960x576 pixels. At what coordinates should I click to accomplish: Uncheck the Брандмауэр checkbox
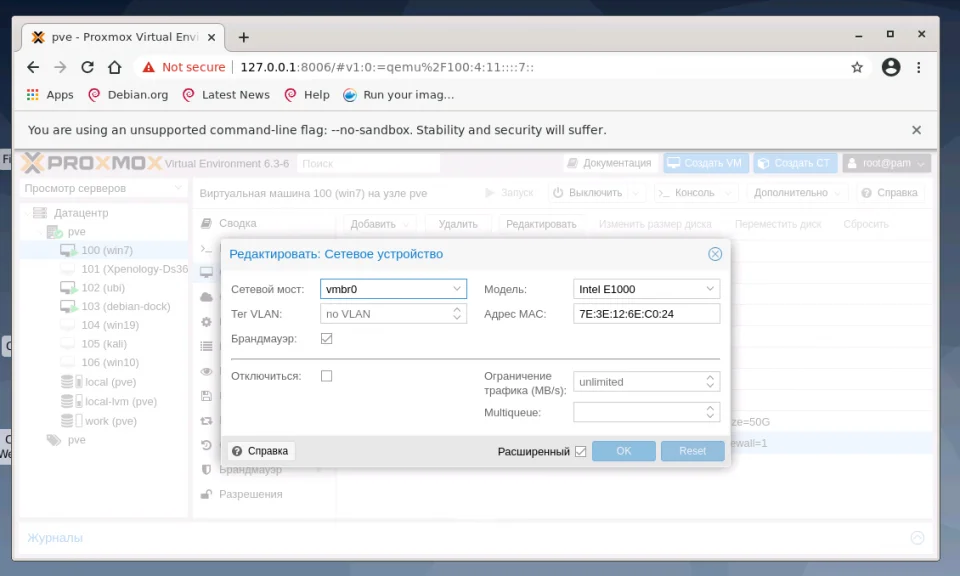(325, 337)
